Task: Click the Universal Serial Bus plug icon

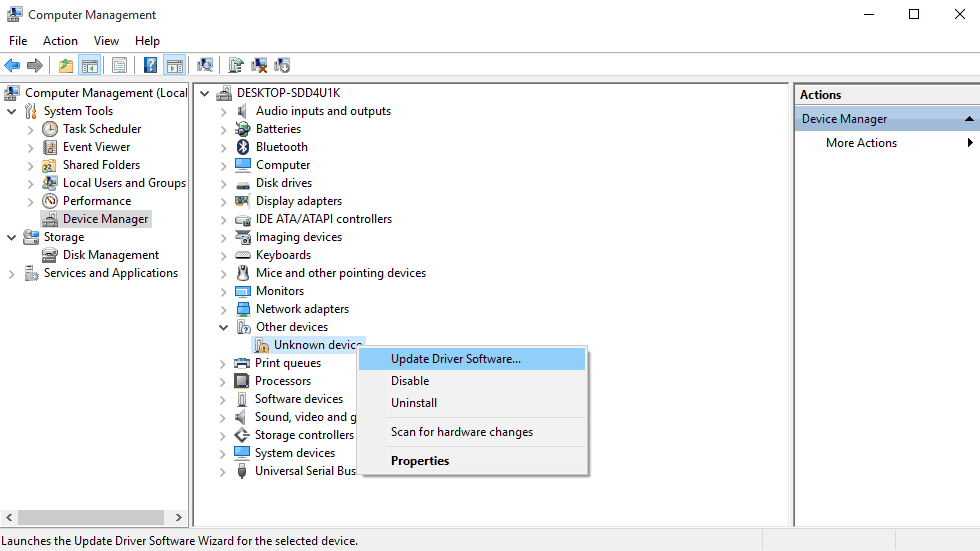Action: 242,471
